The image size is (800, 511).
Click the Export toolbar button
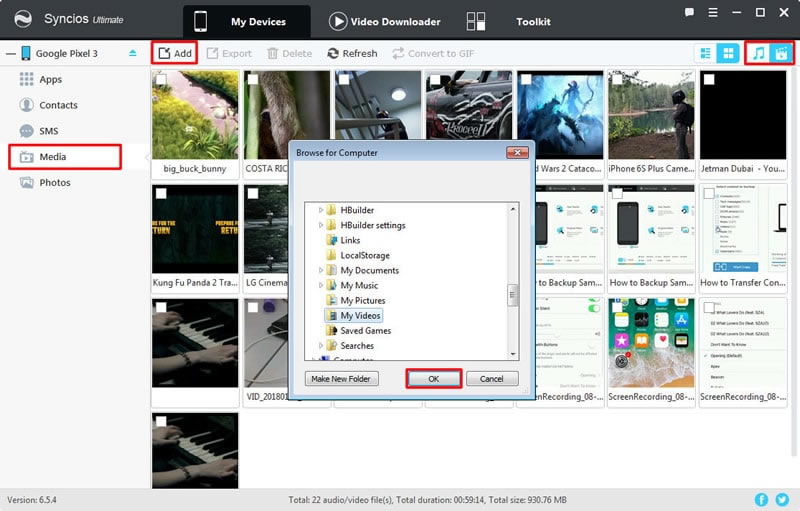point(229,53)
